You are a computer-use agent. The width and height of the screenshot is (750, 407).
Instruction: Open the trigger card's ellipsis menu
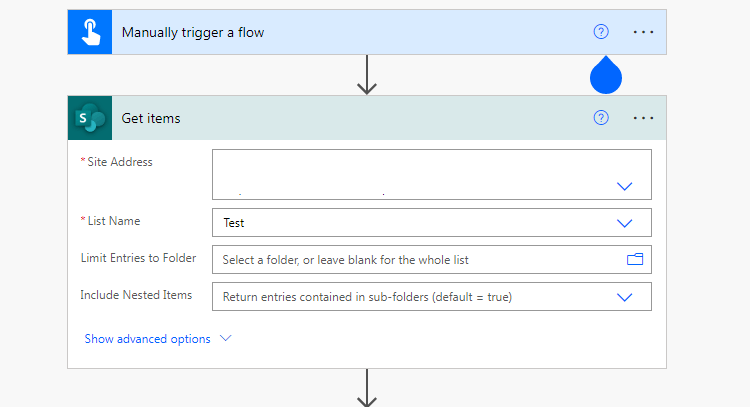[x=643, y=32]
